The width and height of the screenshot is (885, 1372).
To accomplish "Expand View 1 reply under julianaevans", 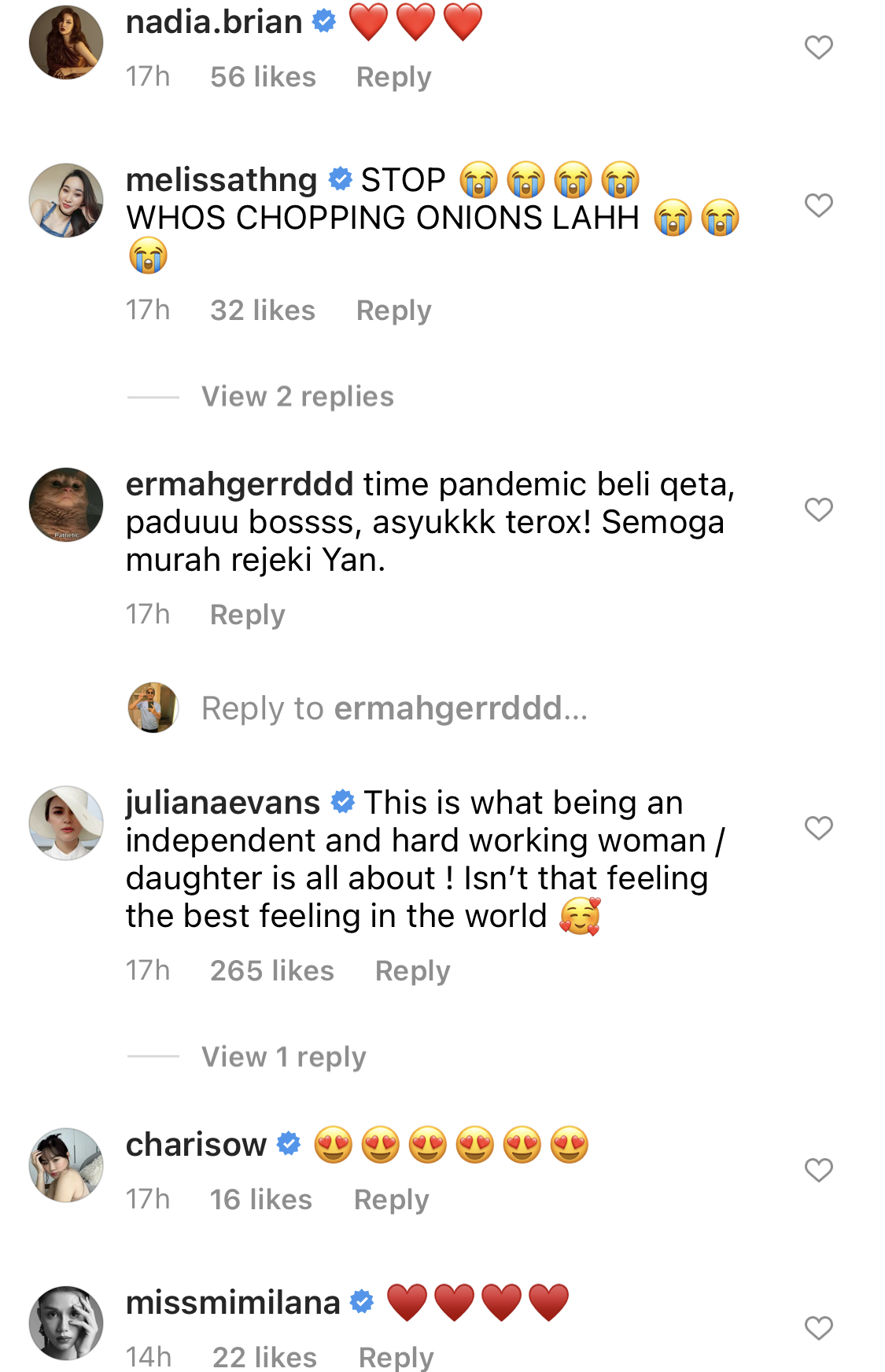I will [283, 1058].
